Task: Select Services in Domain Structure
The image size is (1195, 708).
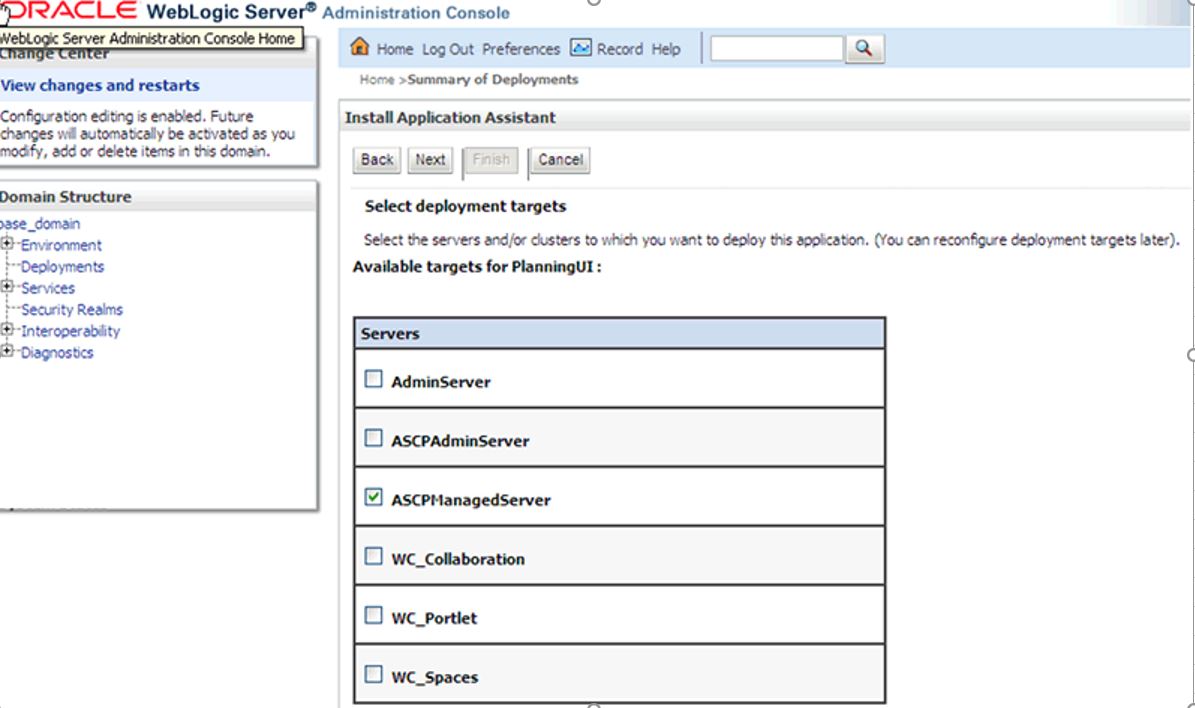Action: pyautogui.click(x=48, y=288)
